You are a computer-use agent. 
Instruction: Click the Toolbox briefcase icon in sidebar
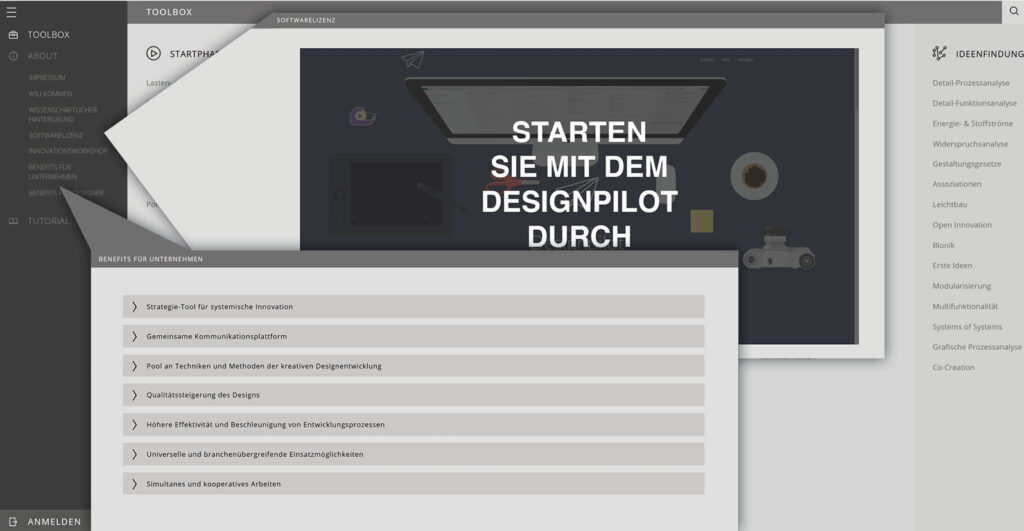click(13, 35)
